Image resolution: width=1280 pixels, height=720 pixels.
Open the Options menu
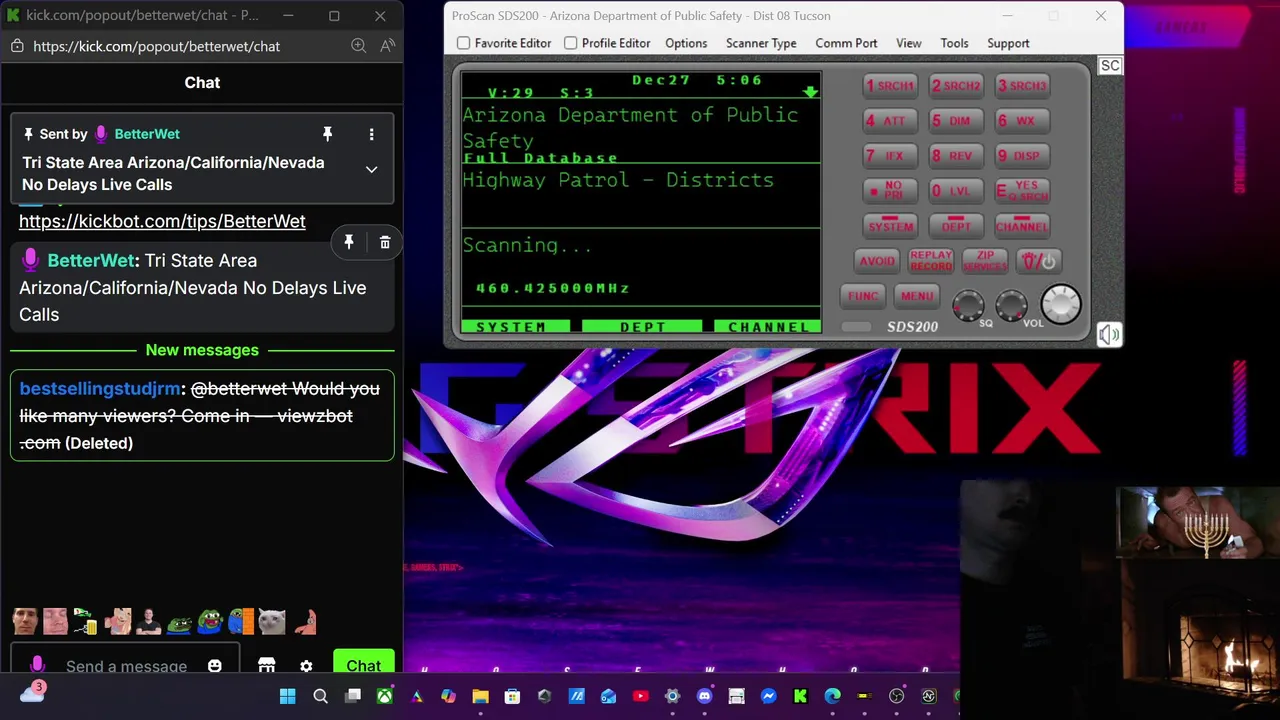(x=686, y=43)
